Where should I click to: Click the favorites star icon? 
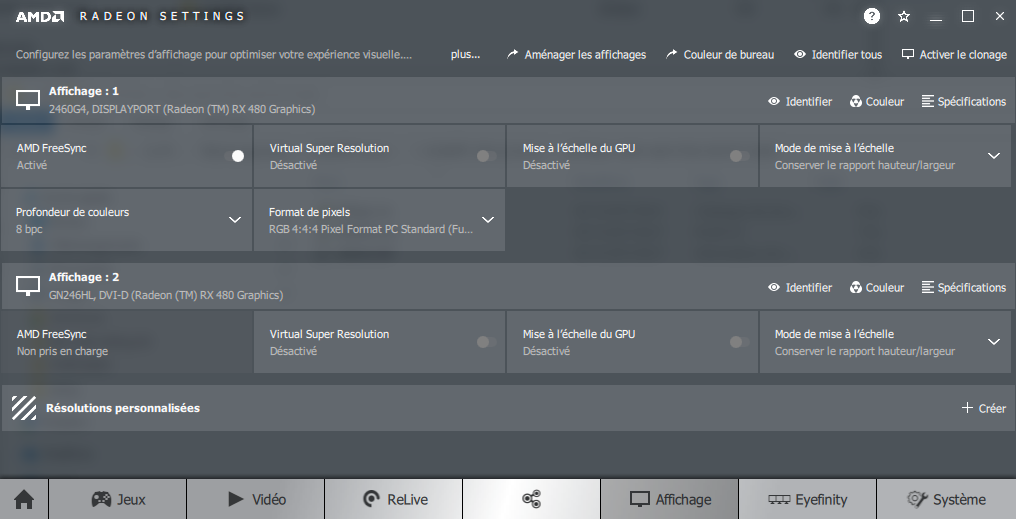pyautogui.click(x=904, y=16)
